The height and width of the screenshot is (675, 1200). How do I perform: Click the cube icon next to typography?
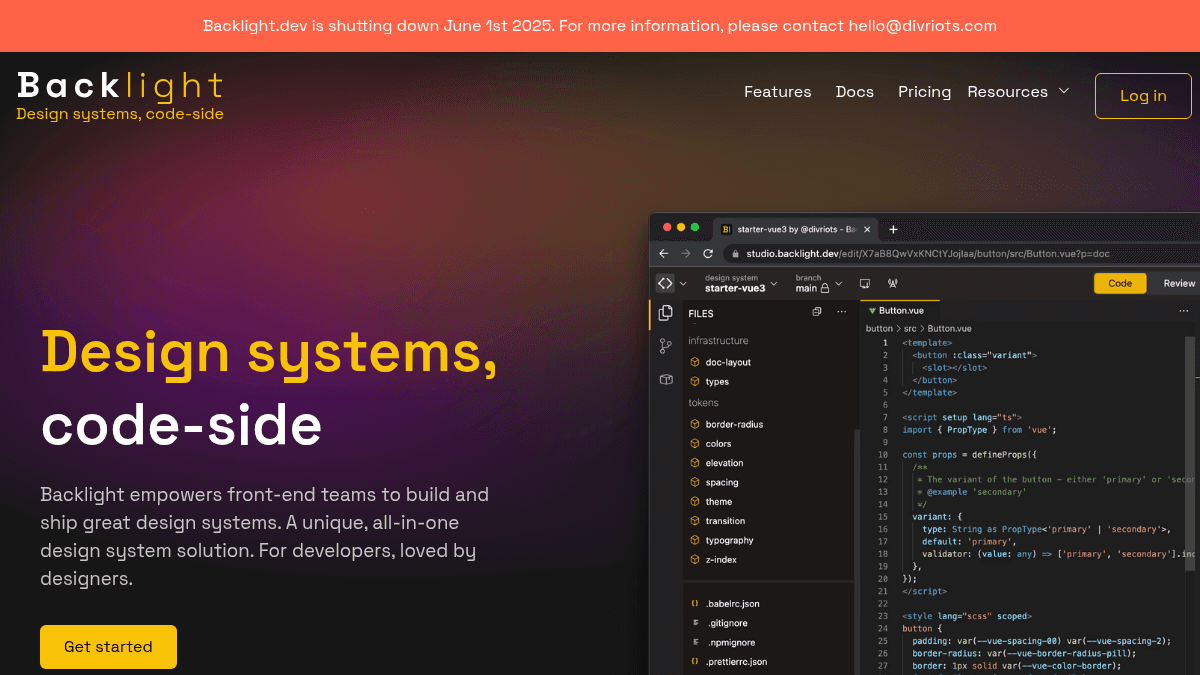tap(695, 540)
